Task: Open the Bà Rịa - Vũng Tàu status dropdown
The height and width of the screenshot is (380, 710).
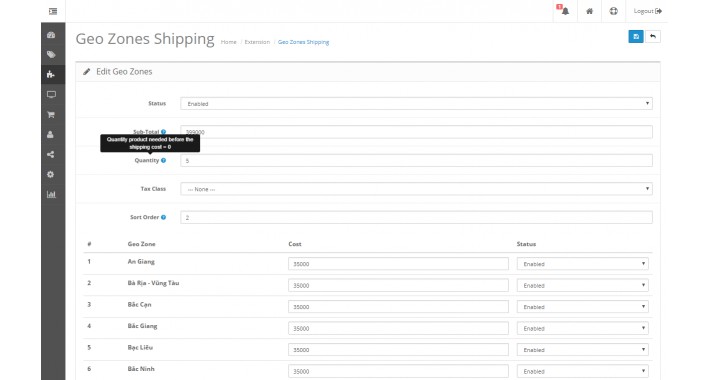Action: (582, 285)
